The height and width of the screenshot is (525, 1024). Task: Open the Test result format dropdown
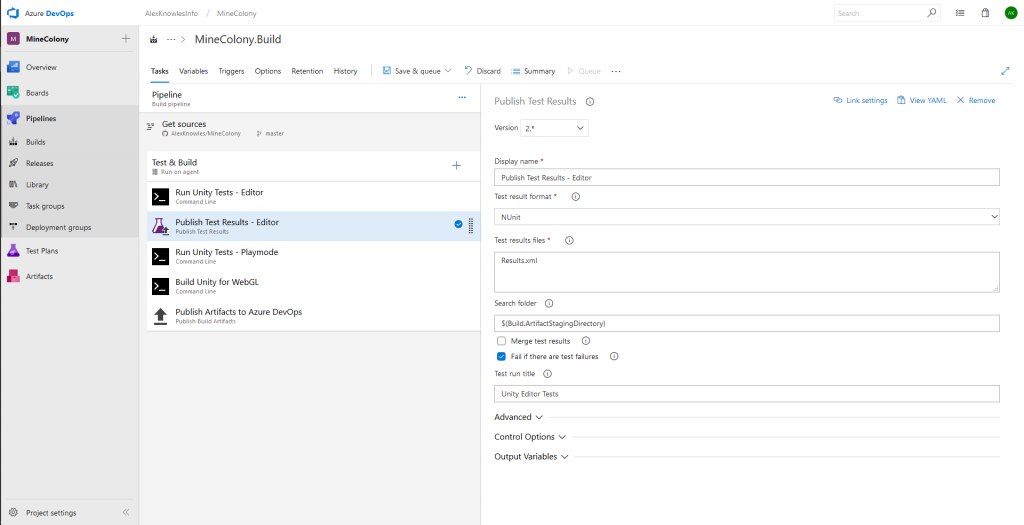tap(746, 216)
